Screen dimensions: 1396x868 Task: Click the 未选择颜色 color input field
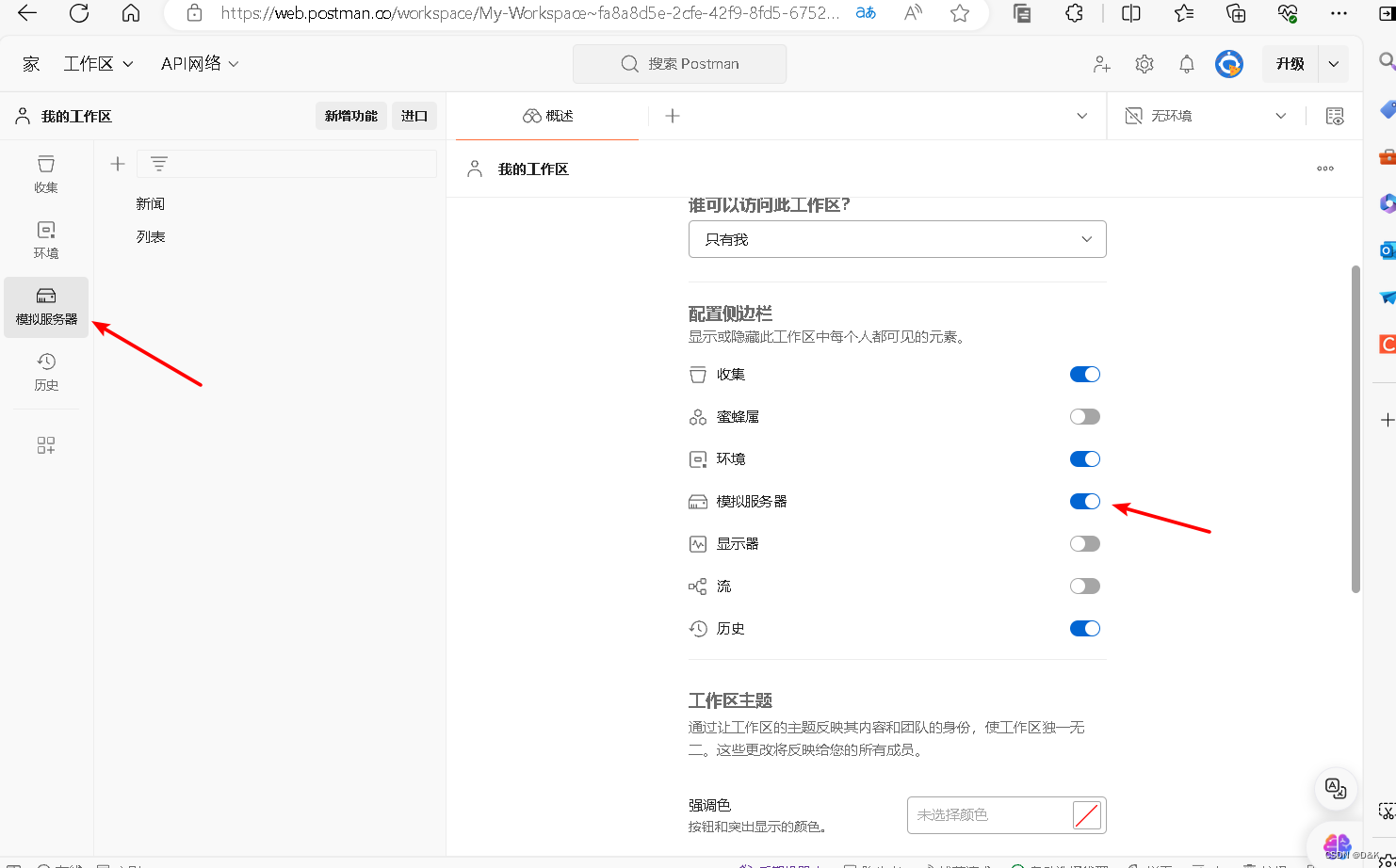(x=1007, y=815)
